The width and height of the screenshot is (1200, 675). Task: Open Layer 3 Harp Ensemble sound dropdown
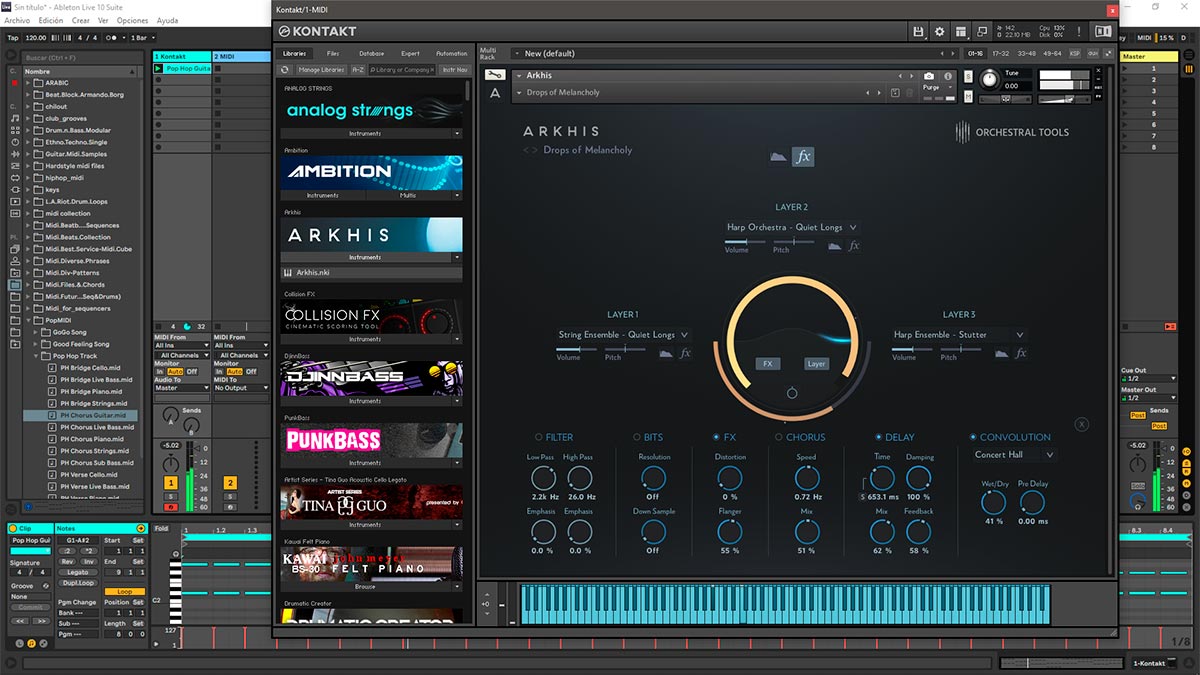[x=958, y=335]
